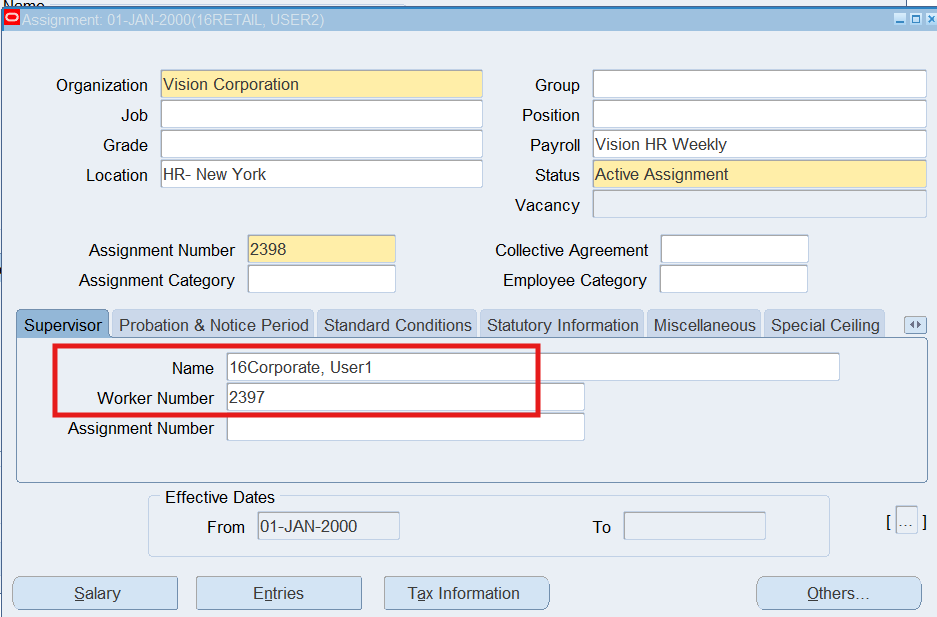
Task: Maximize the Assignment window
Action: click(916, 19)
